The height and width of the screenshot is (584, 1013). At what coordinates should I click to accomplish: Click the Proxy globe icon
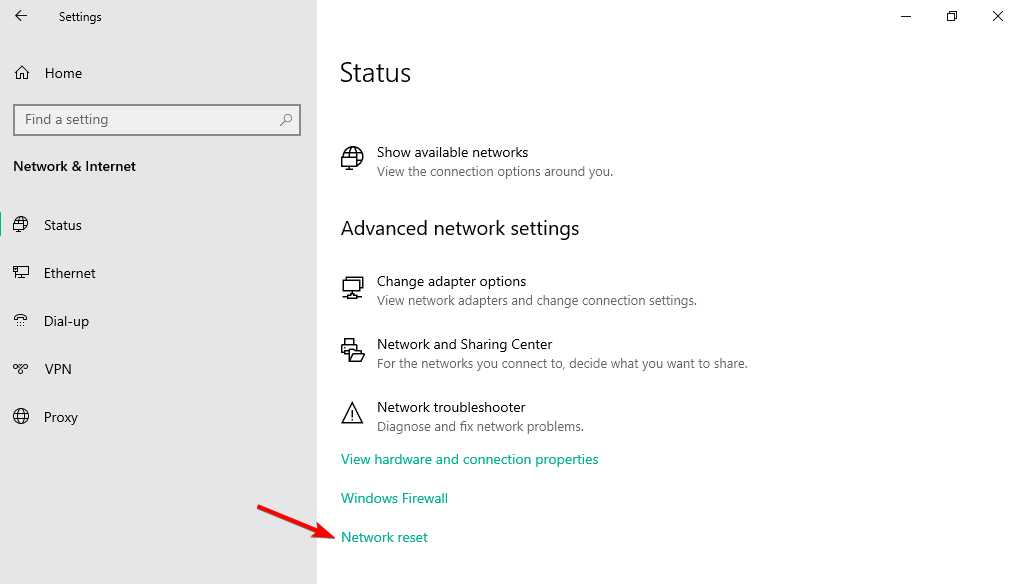pyautogui.click(x=21, y=417)
